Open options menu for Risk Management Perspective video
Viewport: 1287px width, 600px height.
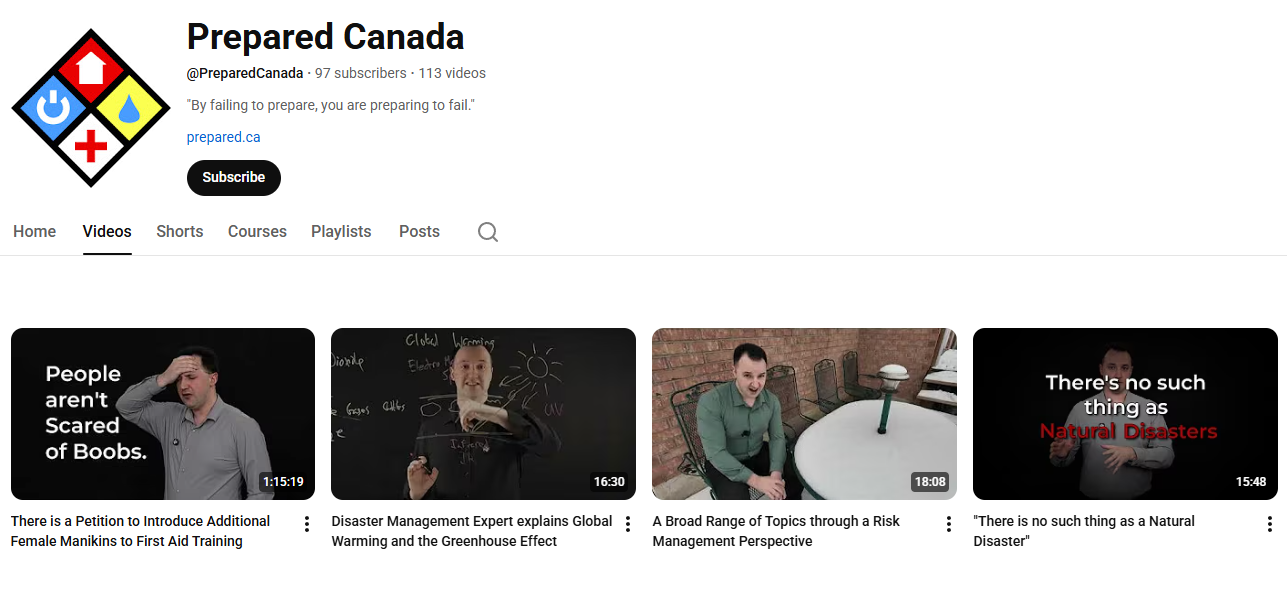(949, 524)
